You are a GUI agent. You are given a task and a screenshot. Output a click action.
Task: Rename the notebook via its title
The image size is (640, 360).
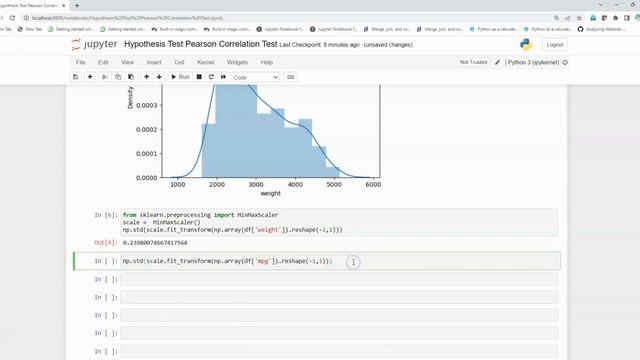click(x=200, y=44)
